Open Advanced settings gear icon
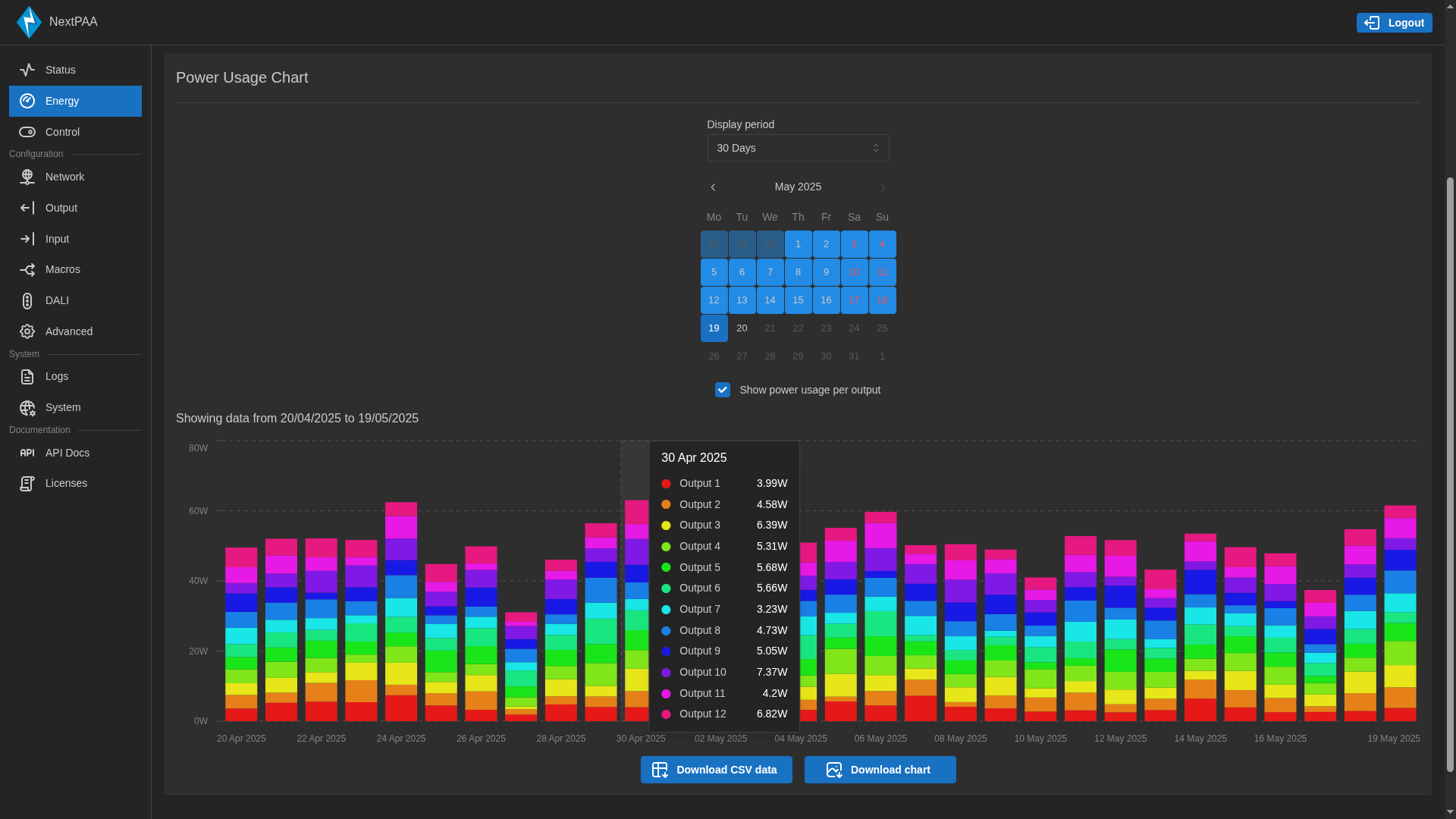Image resolution: width=1456 pixels, height=819 pixels. [27, 331]
